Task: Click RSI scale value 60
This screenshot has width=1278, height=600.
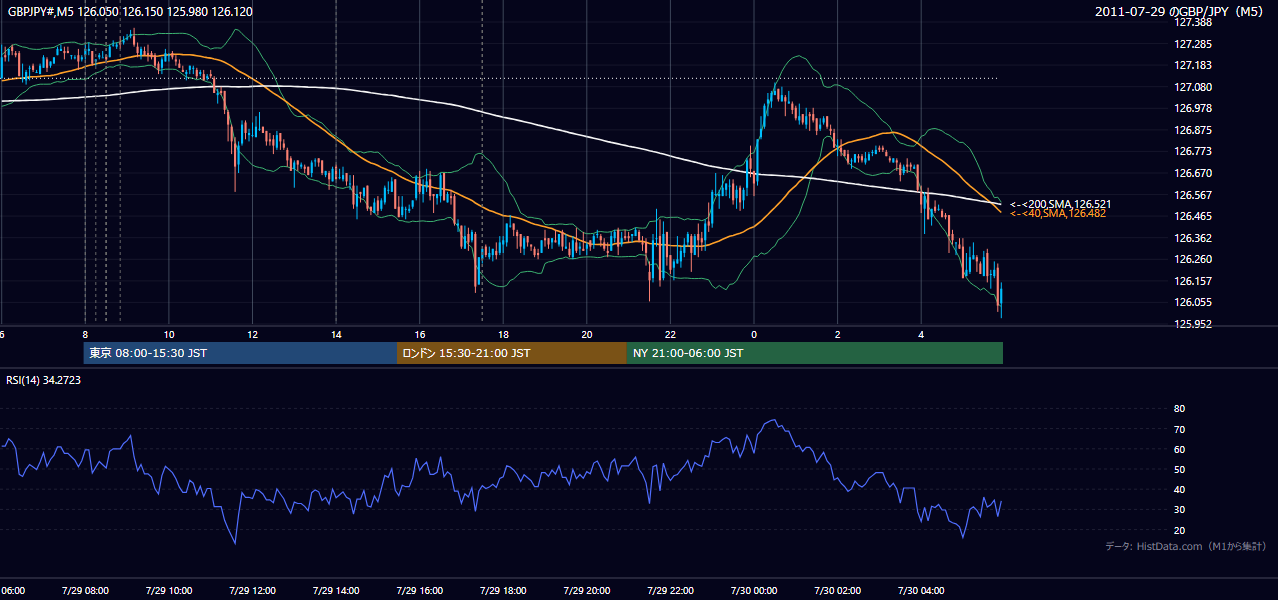Action: point(1179,449)
